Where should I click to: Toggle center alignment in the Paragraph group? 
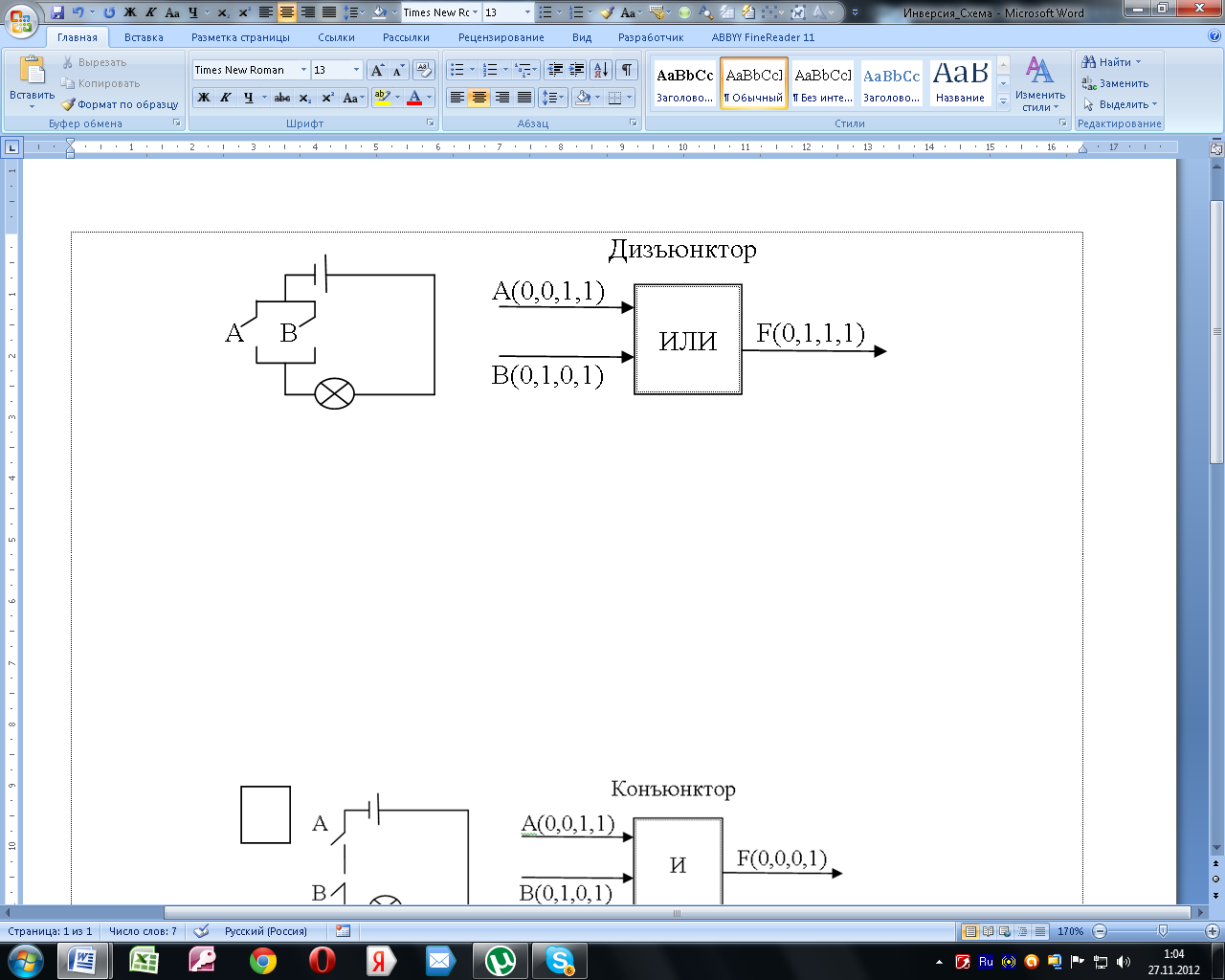click(x=479, y=98)
